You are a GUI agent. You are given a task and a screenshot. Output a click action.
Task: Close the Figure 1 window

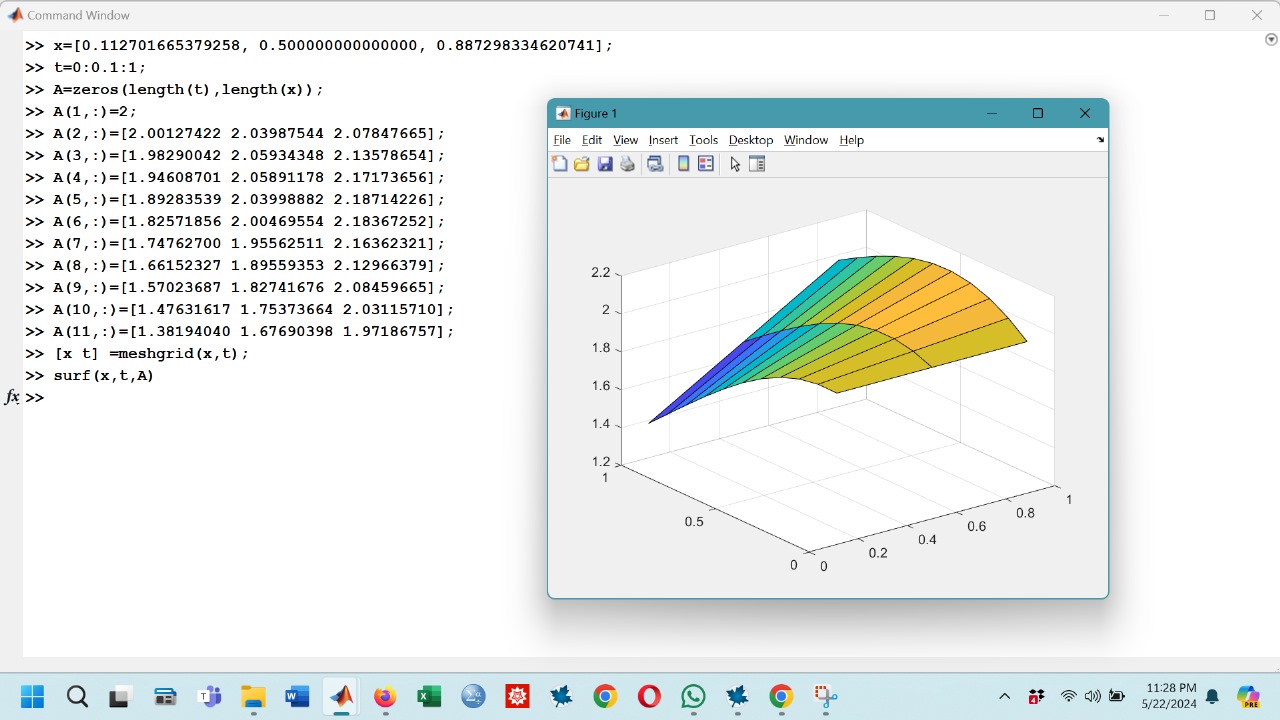[x=1085, y=114]
